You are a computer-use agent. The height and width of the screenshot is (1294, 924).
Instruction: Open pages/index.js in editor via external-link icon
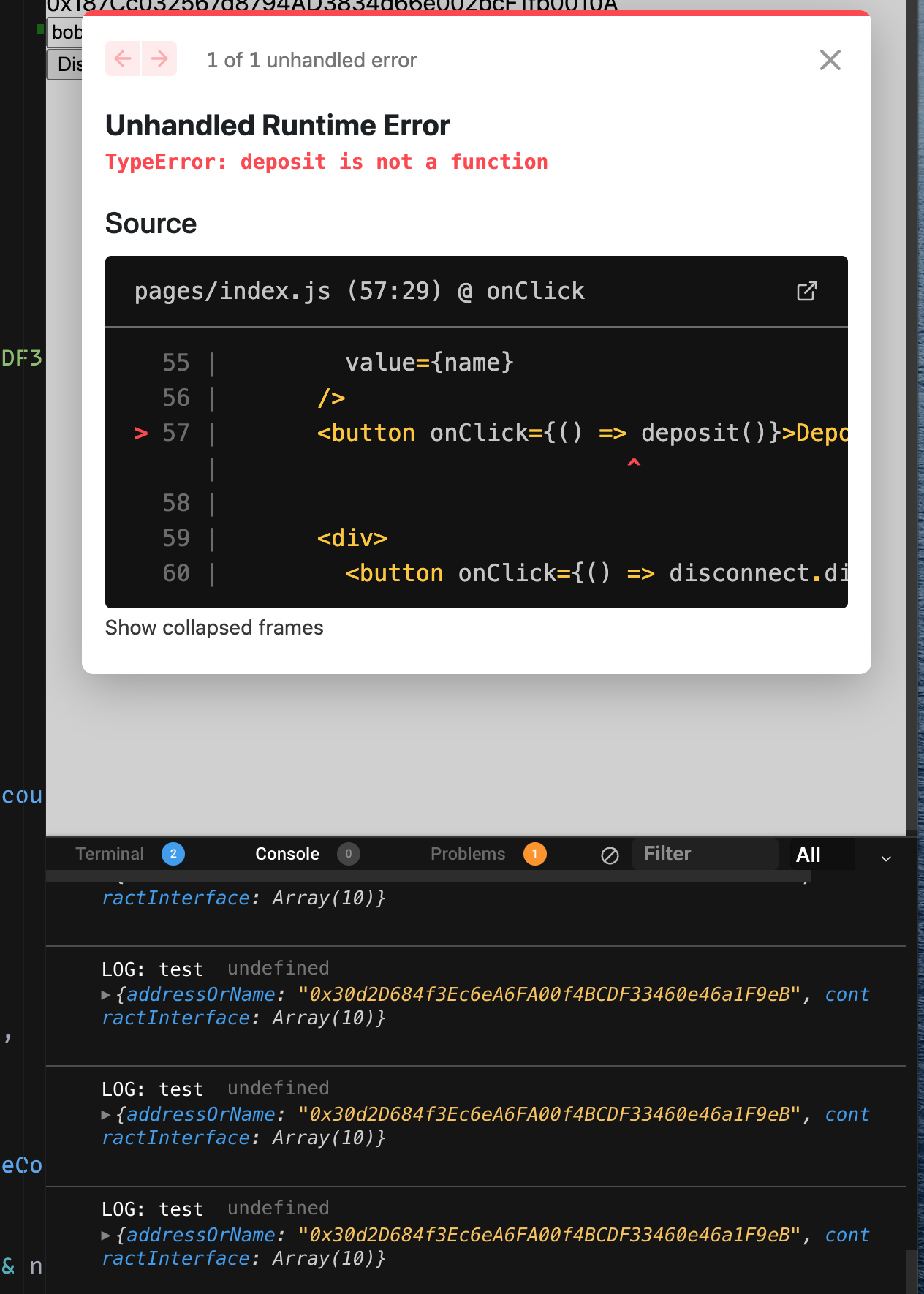point(806,291)
